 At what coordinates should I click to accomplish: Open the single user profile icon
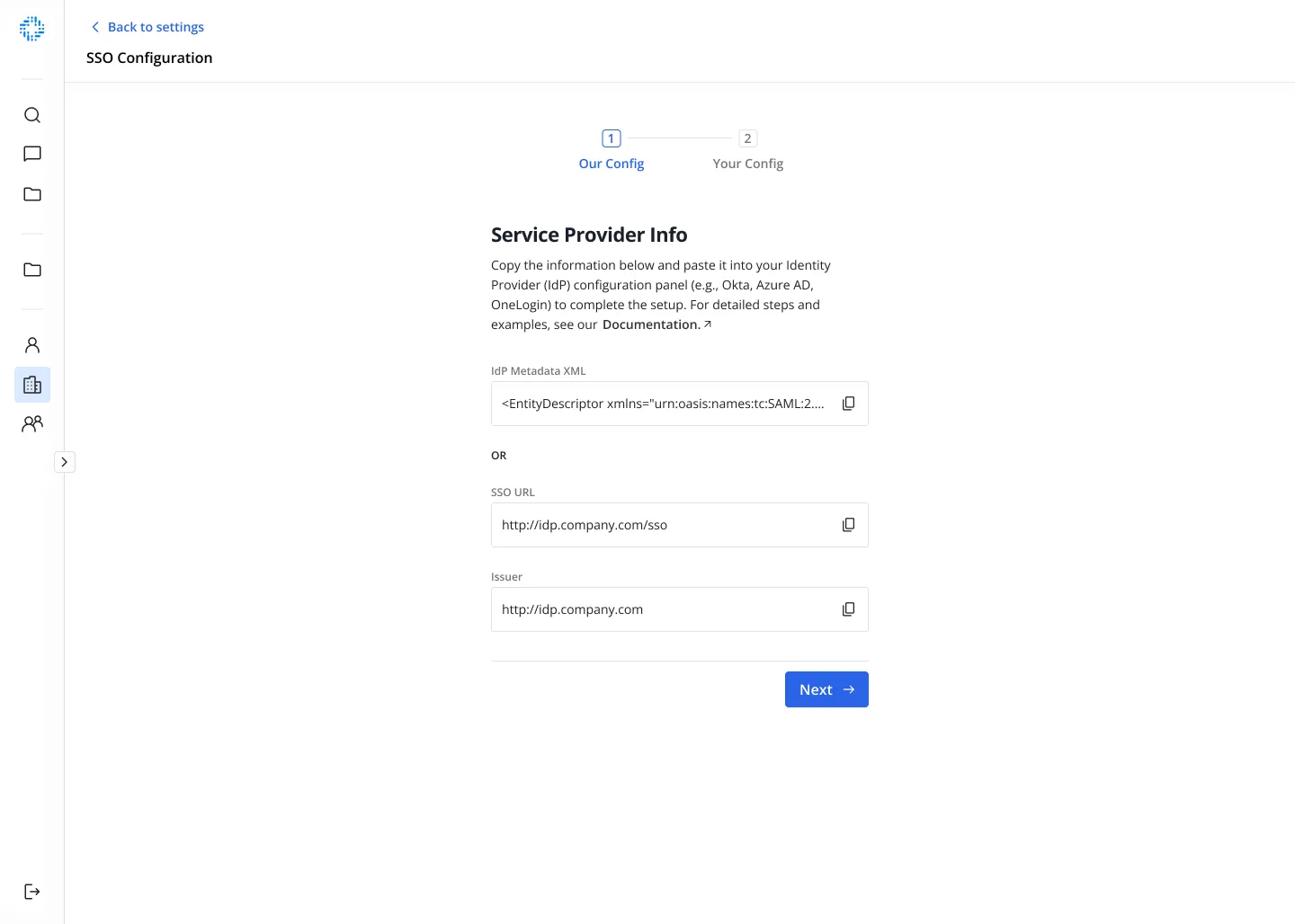32,345
